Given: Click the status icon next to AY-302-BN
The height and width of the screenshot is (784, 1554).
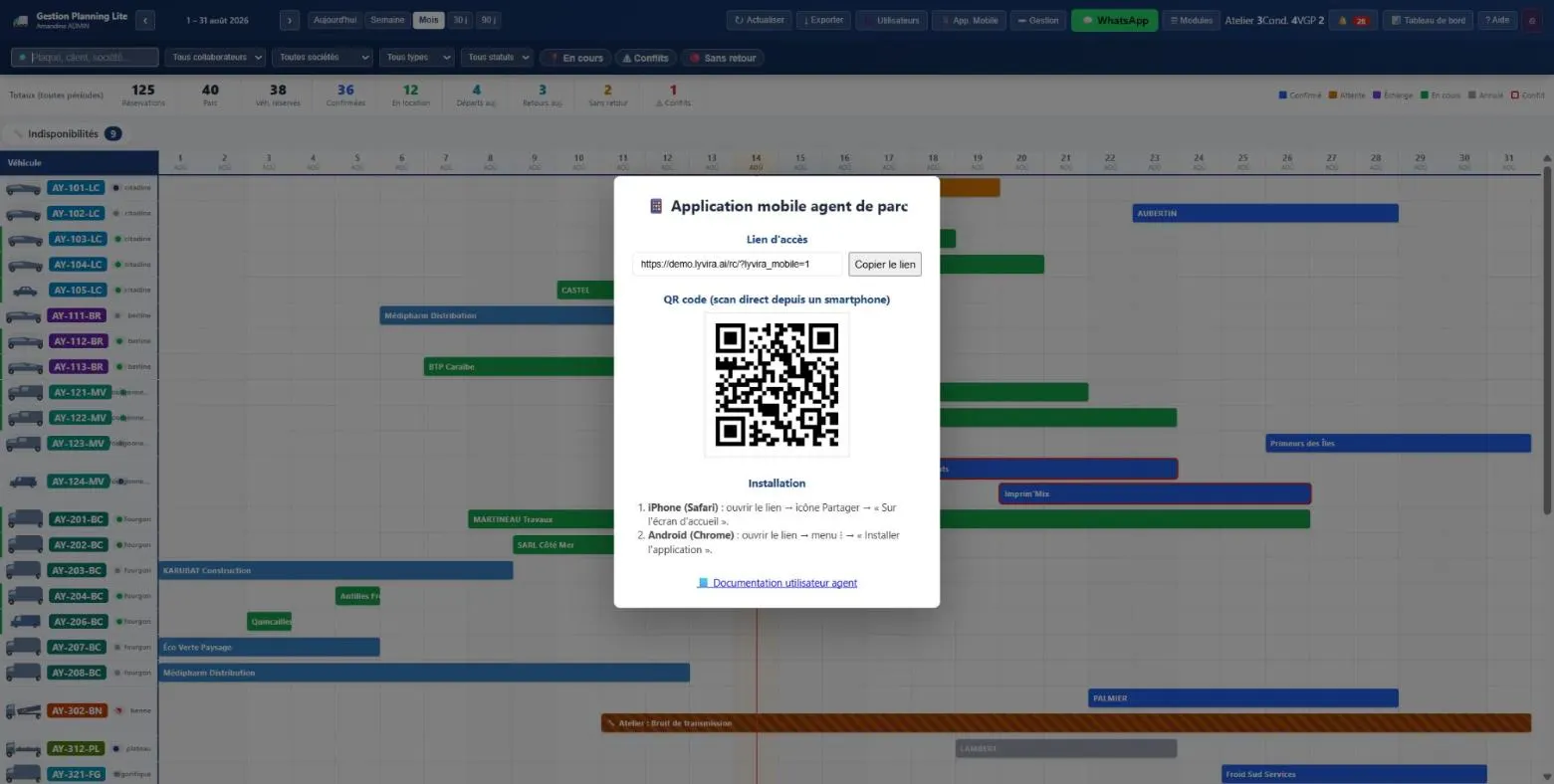Looking at the screenshot, I should [x=118, y=711].
